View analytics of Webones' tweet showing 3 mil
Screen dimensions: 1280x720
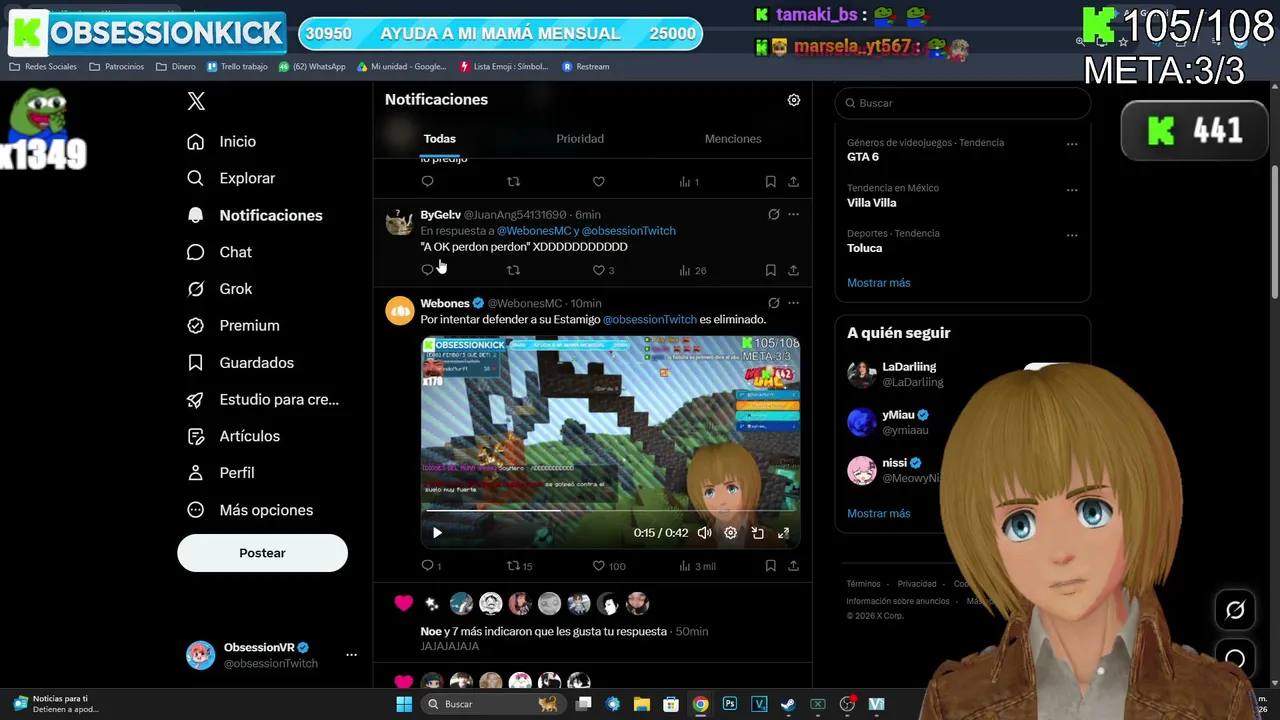coord(697,566)
